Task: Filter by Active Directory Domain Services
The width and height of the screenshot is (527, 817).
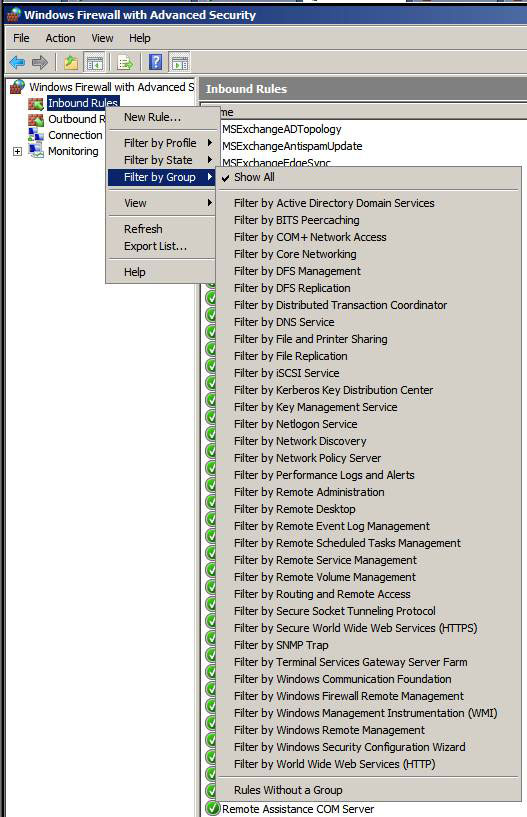Action: point(369,203)
